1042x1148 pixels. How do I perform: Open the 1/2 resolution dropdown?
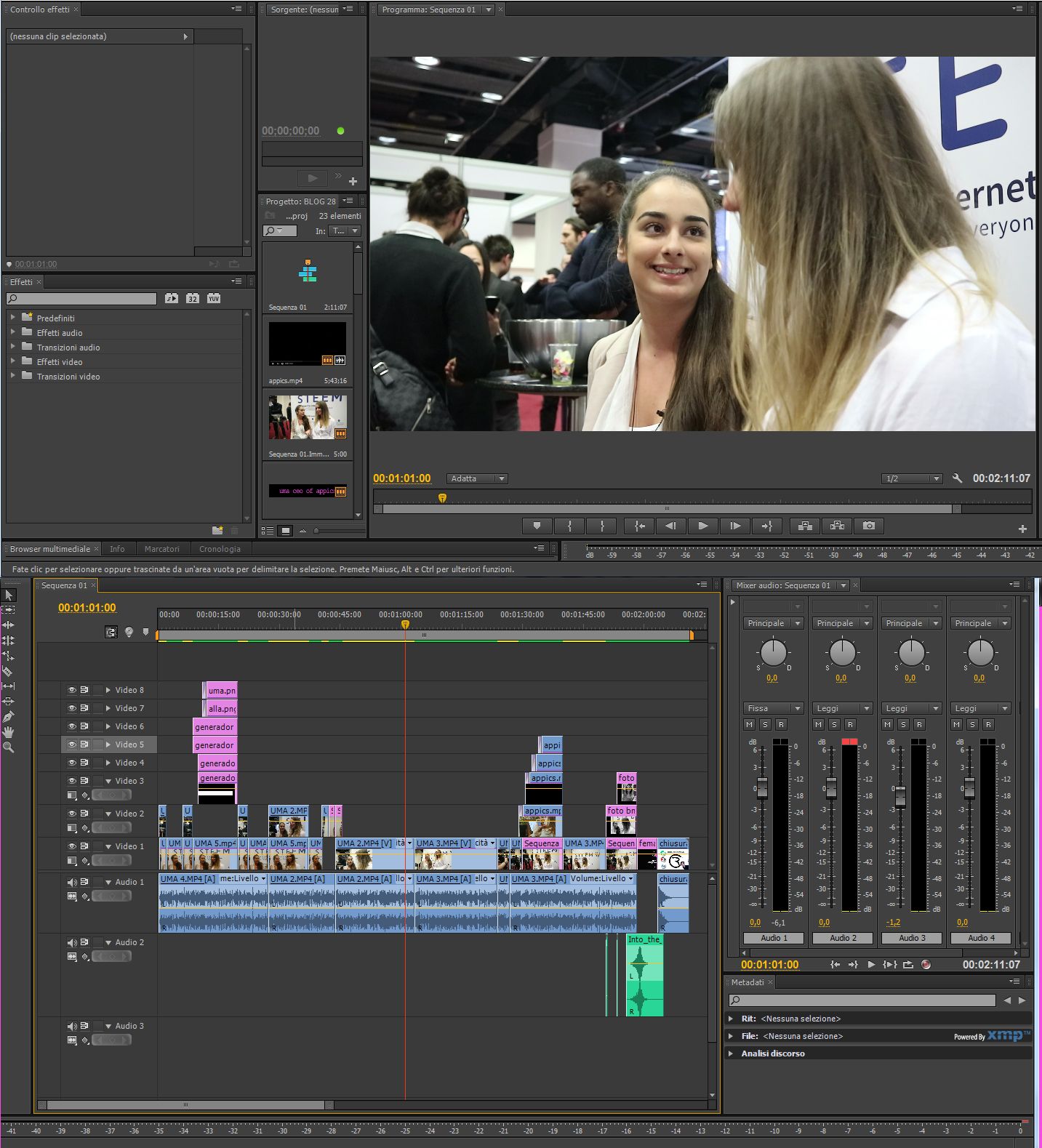coord(912,478)
